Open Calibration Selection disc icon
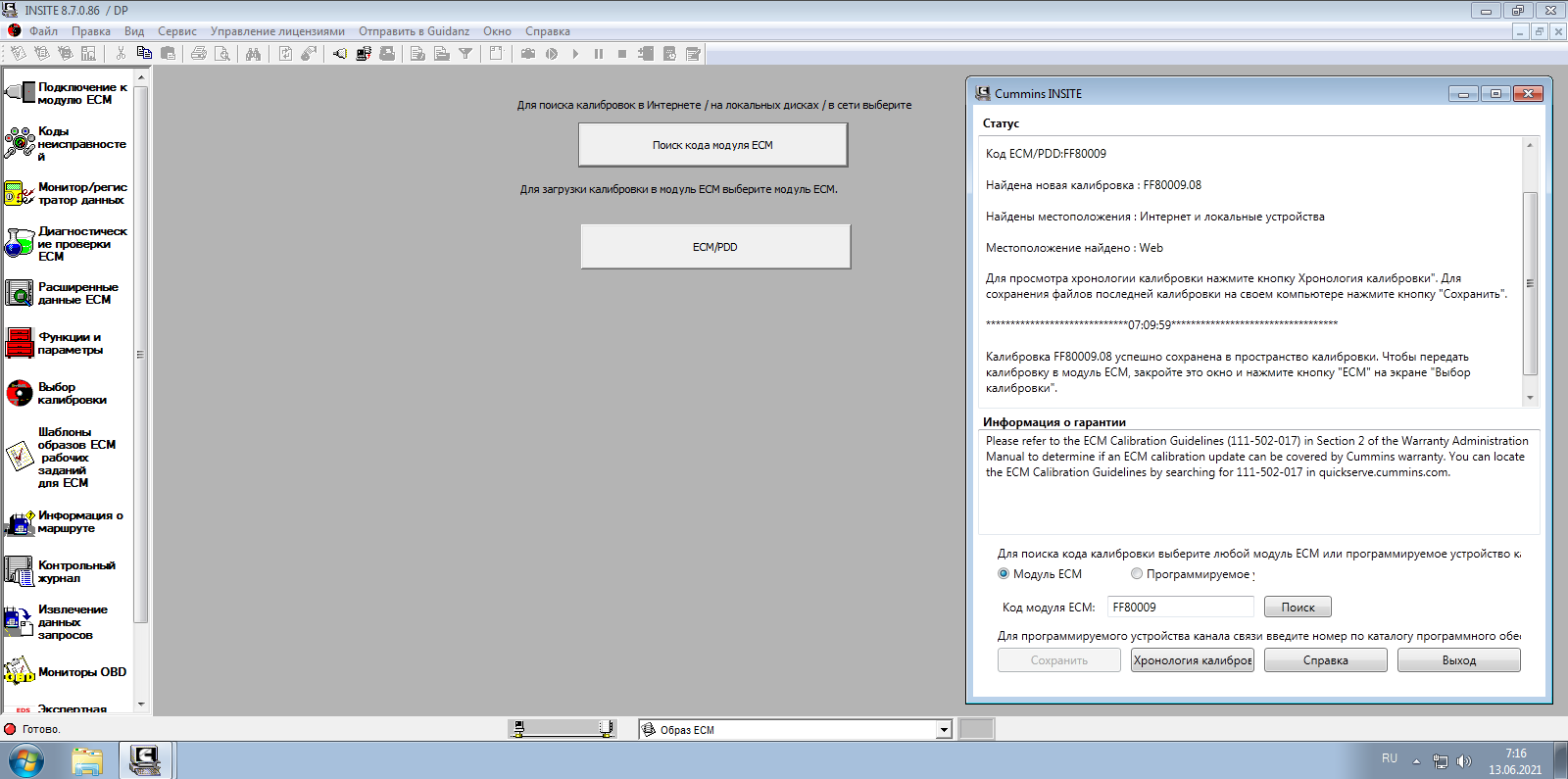The image size is (1568, 779). 20,393
